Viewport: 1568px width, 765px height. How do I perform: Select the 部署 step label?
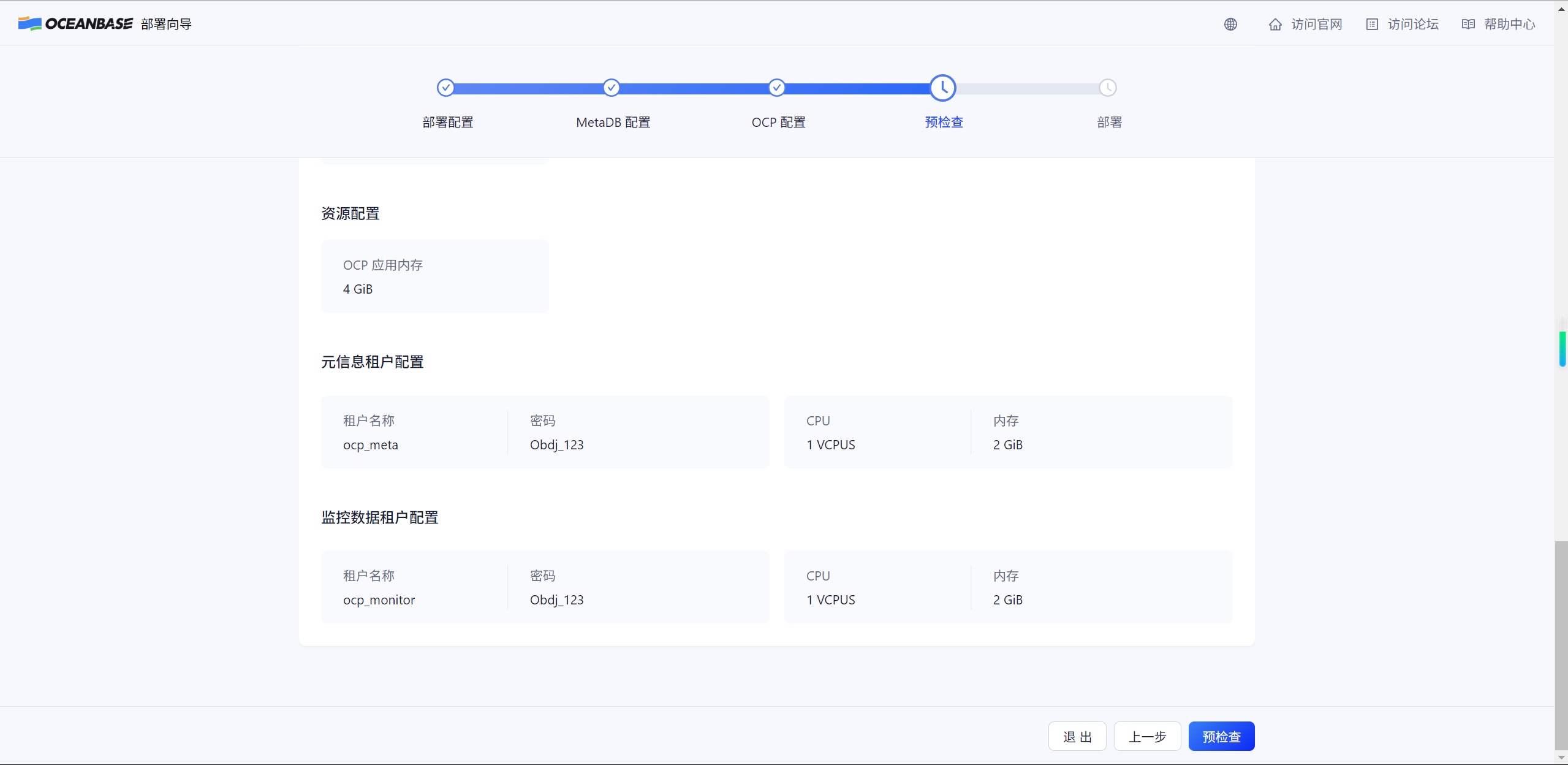point(1110,122)
